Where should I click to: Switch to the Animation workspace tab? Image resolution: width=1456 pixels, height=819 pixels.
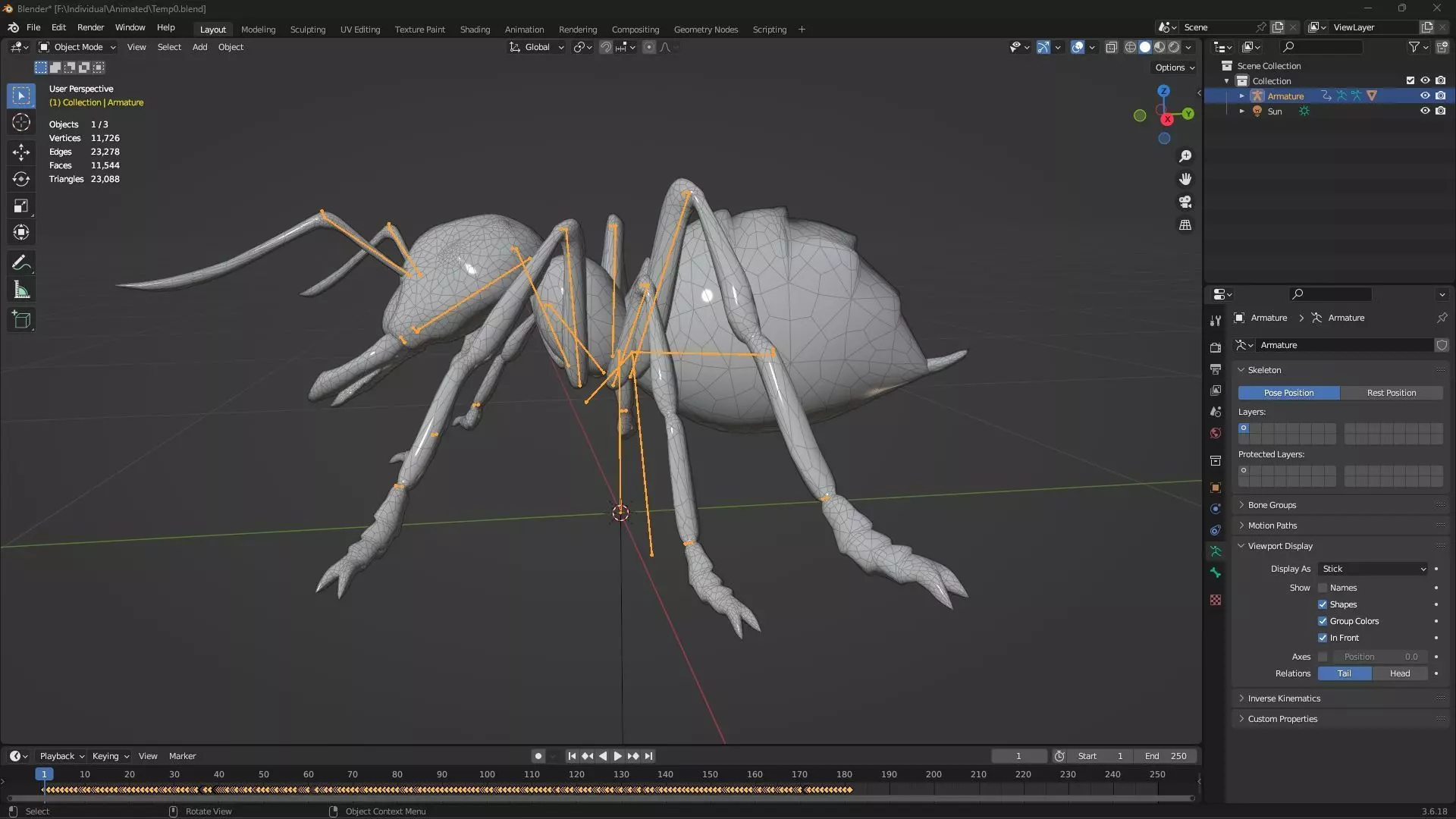524,30
